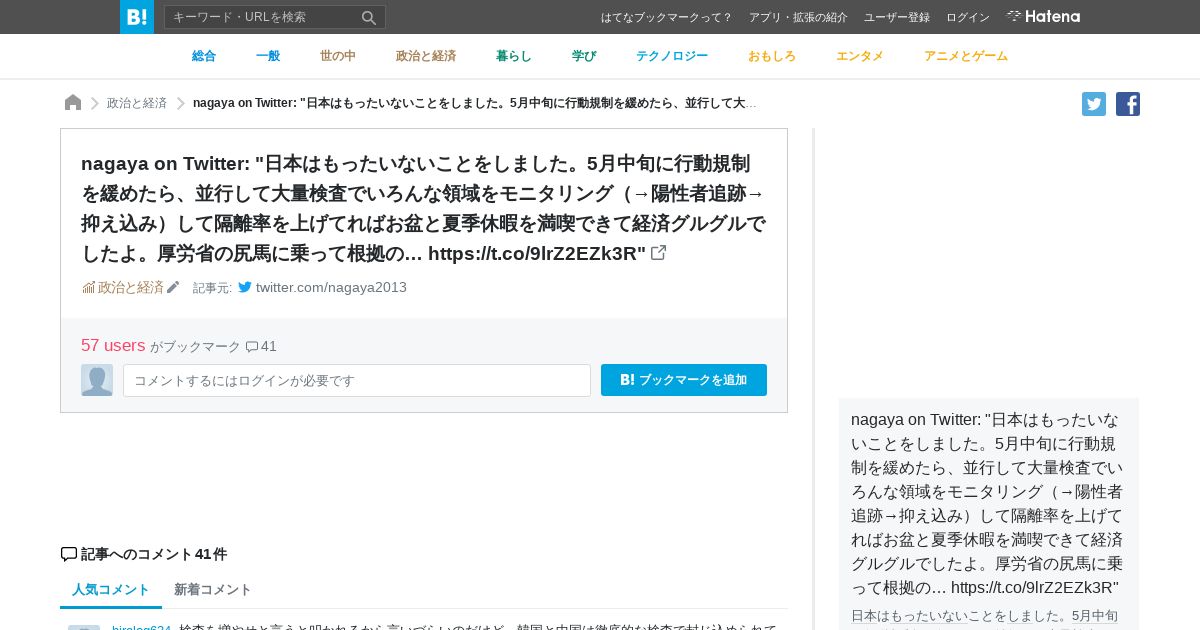Select おもしろ category menu
Image resolution: width=1200 pixels, height=630 pixels.
pos(772,56)
